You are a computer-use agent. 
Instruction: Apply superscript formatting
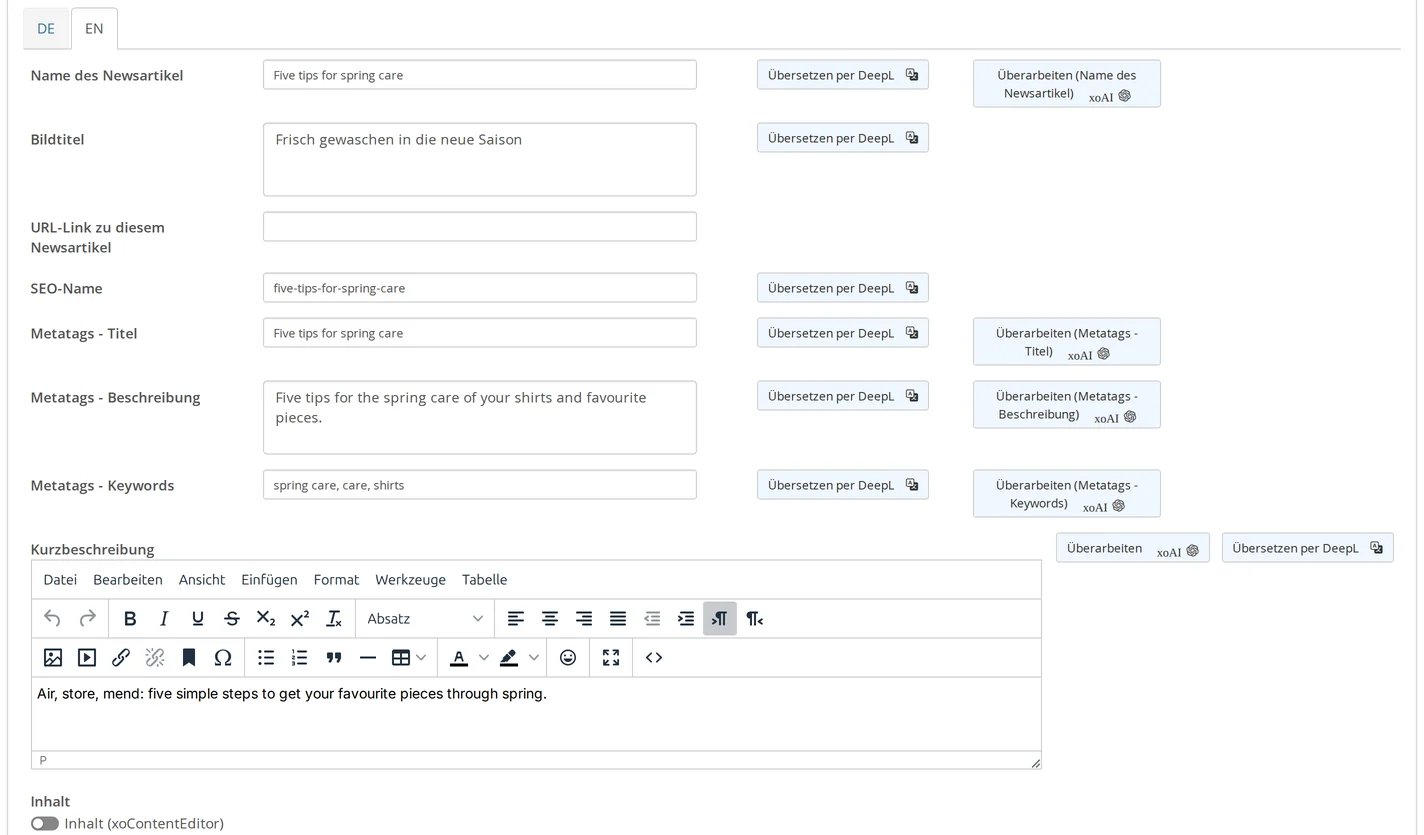tap(300, 619)
